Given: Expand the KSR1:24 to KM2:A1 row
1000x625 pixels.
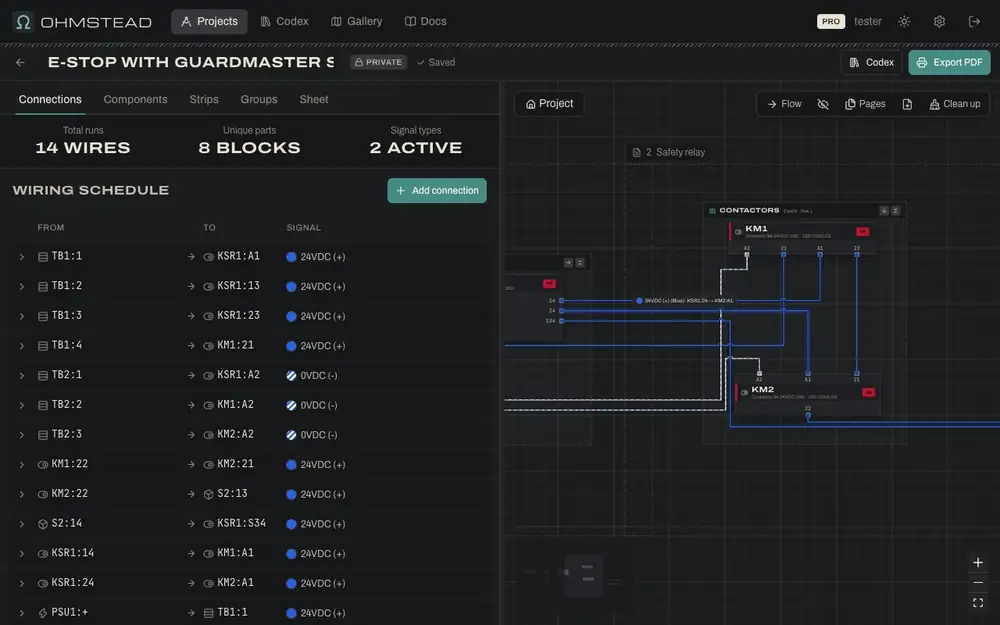Looking at the screenshot, I should [22, 584].
